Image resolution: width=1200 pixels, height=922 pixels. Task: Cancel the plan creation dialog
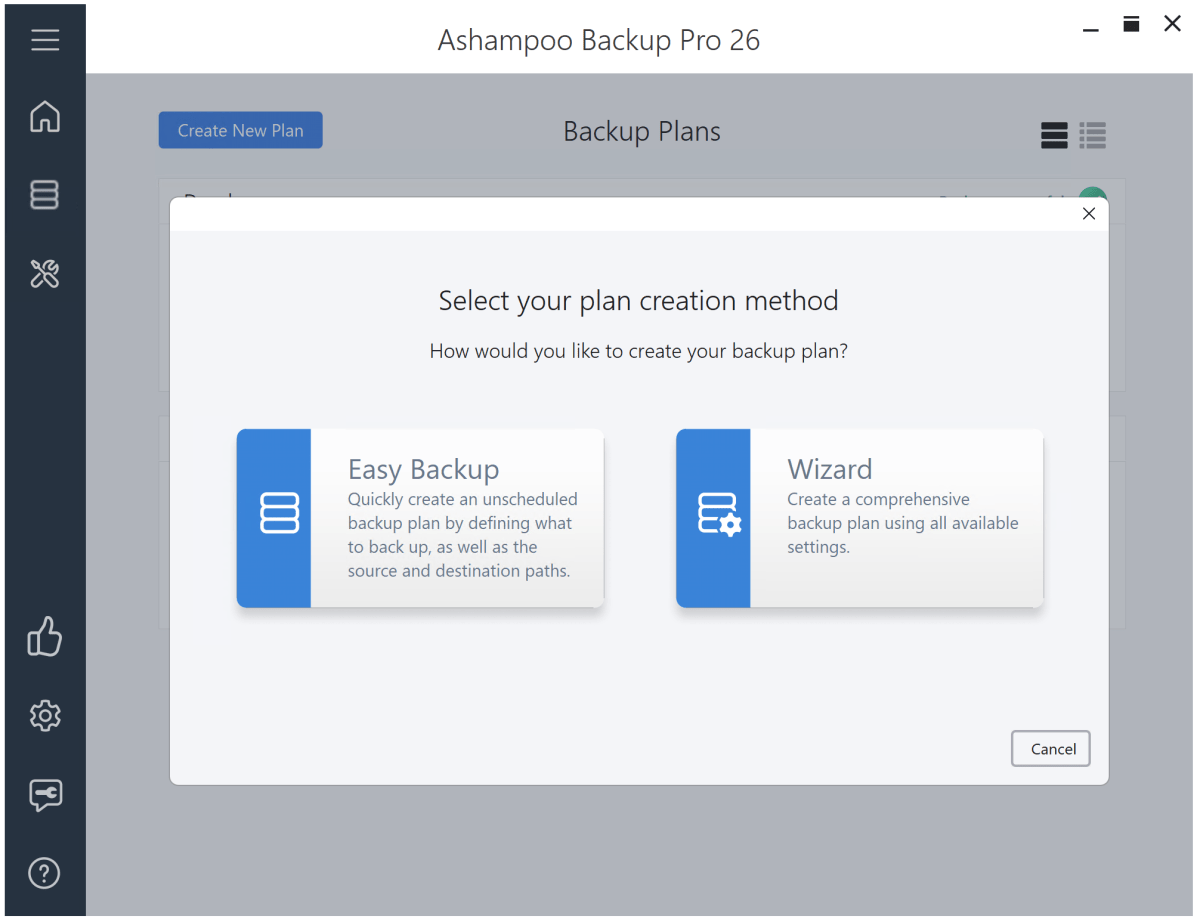1050,748
